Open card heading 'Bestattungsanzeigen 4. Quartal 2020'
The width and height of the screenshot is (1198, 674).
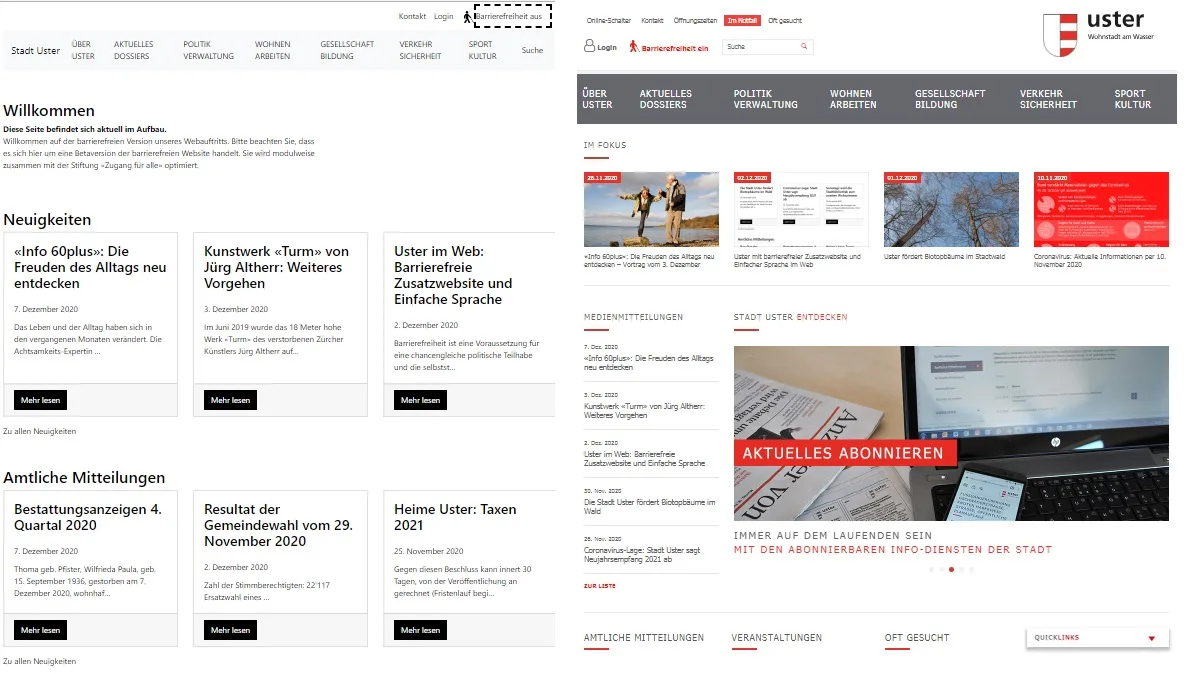point(88,517)
